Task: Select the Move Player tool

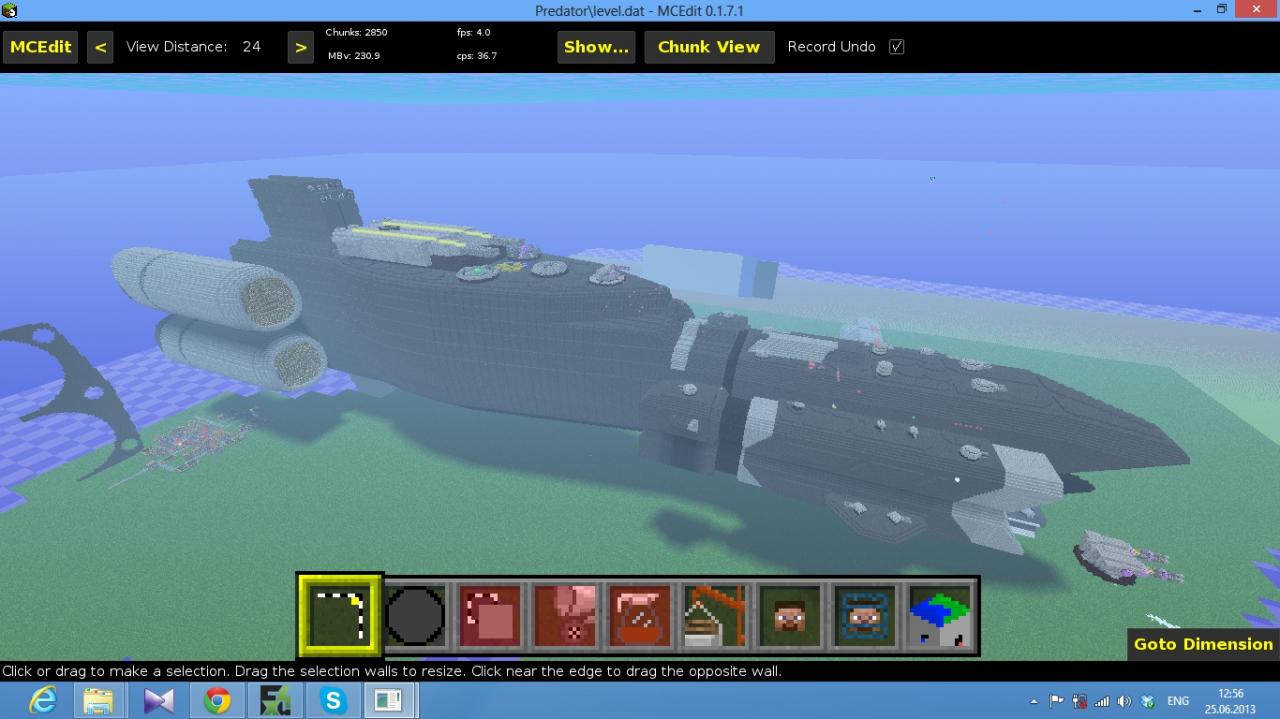Action: coord(789,614)
